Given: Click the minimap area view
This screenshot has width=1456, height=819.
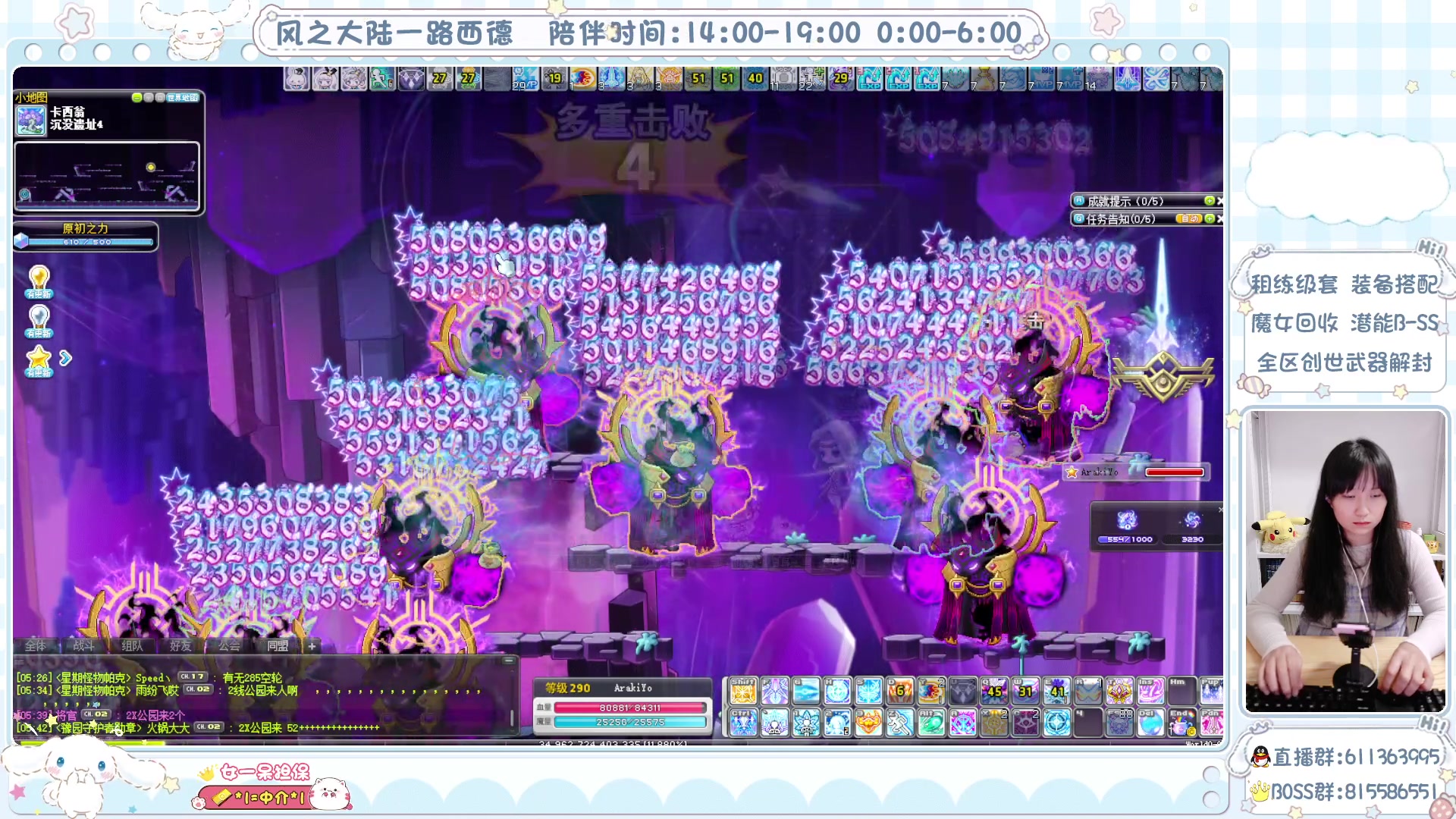Looking at the screenshot, I should point(107,176).
